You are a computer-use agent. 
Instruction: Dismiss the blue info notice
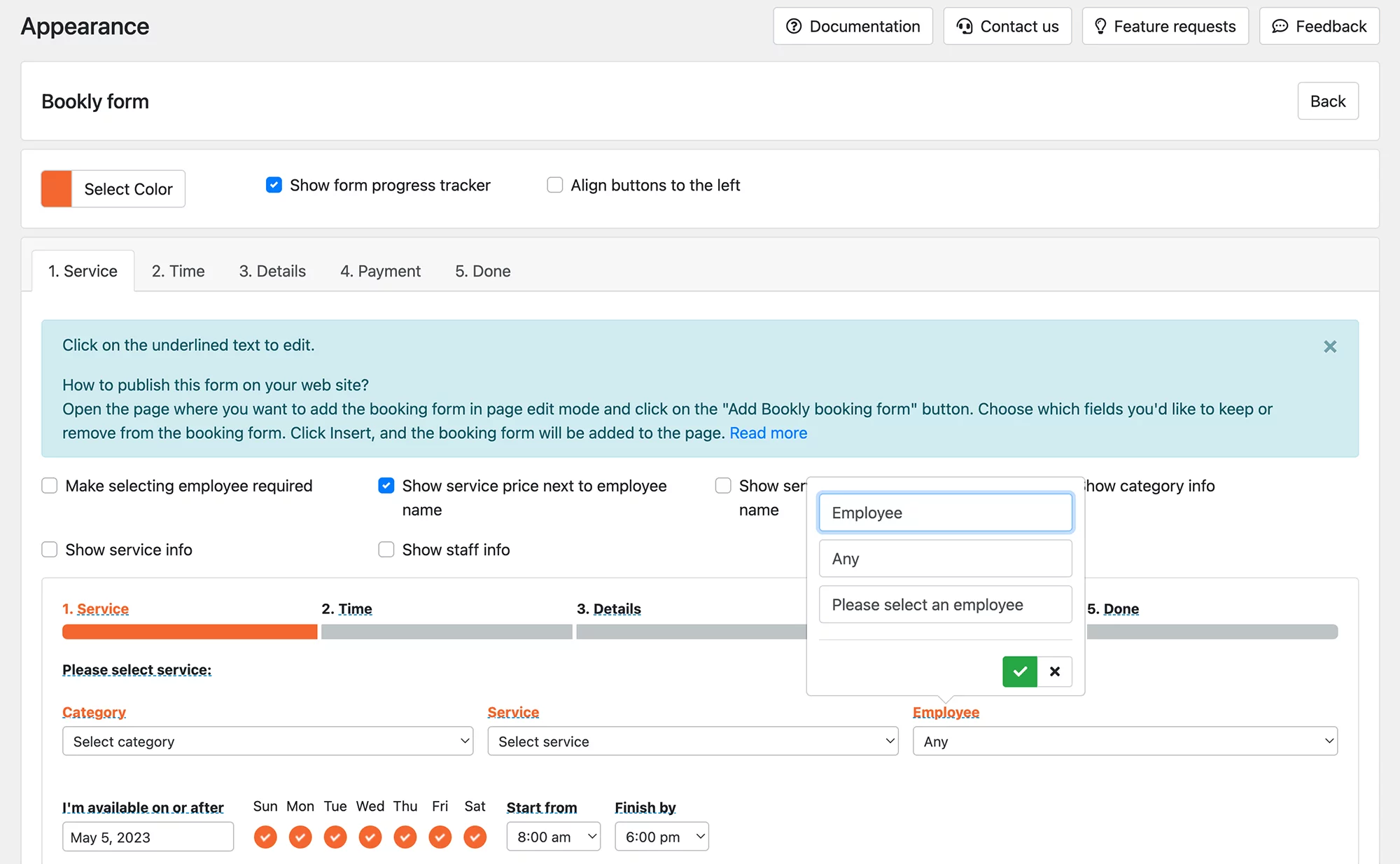pyautogui.click(x=1330, y=347)
